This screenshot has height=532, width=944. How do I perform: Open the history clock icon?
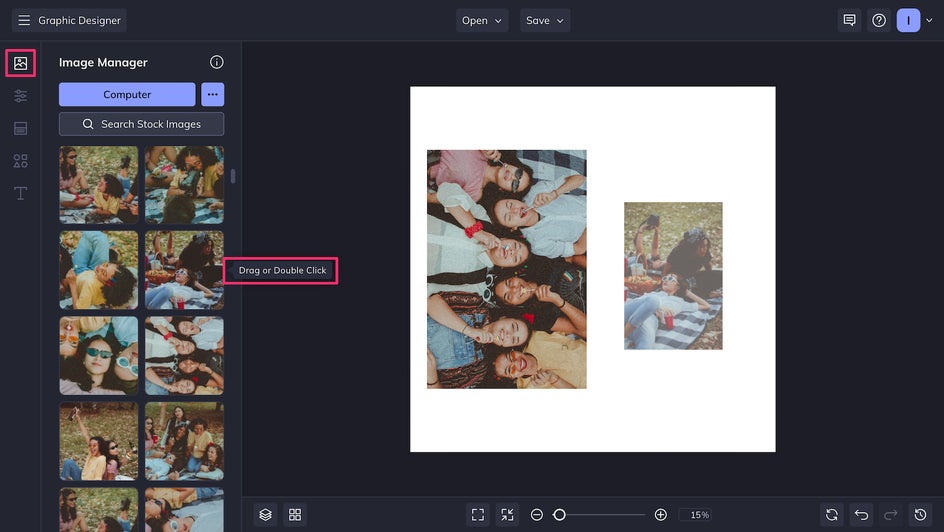click(921, 515)
